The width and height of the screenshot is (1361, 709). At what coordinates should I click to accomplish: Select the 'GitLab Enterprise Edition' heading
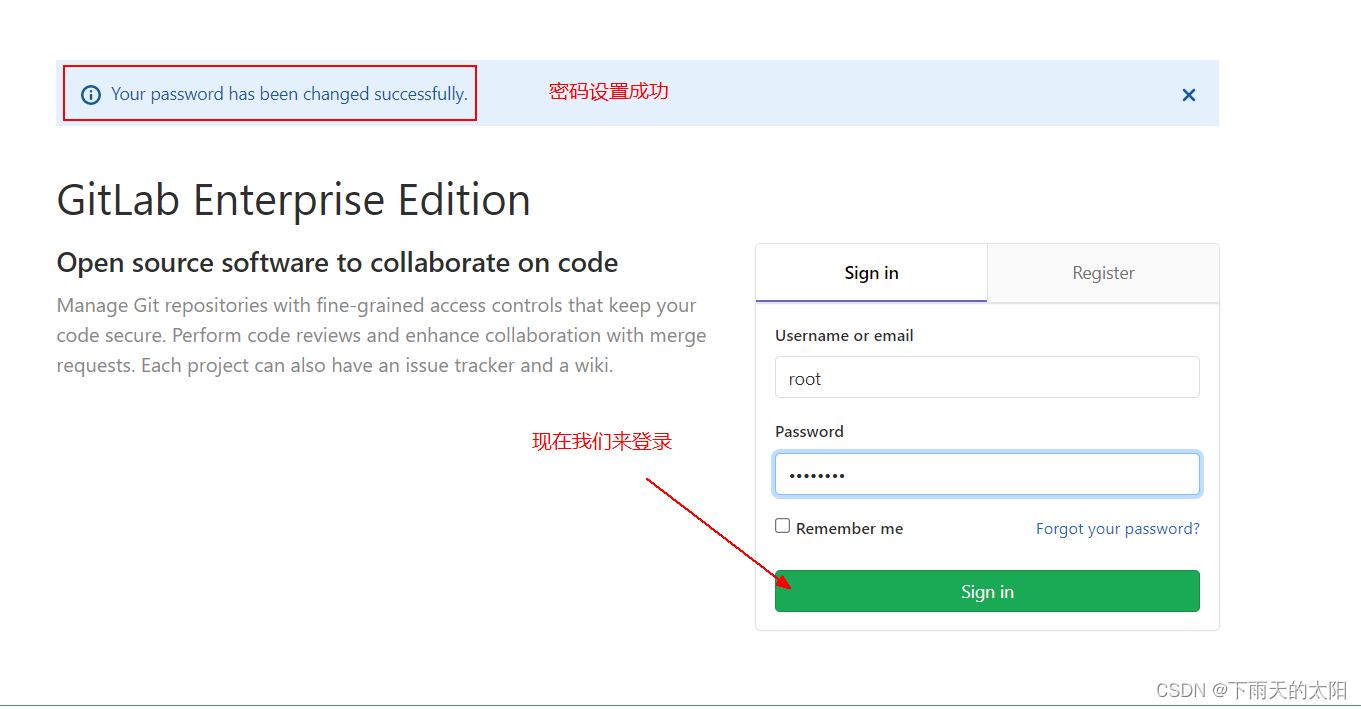(294, 200)
